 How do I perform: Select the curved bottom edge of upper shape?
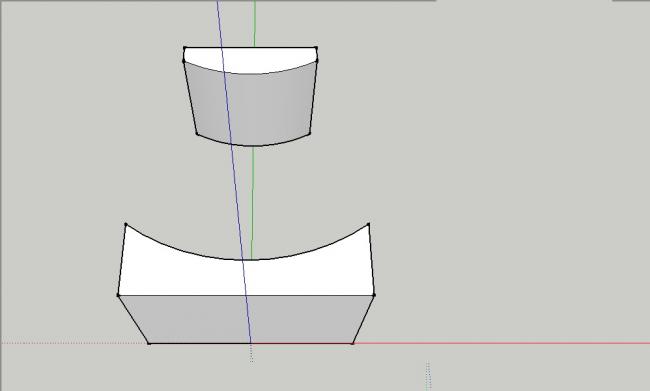pyautogui.click(x=253, y=145)
